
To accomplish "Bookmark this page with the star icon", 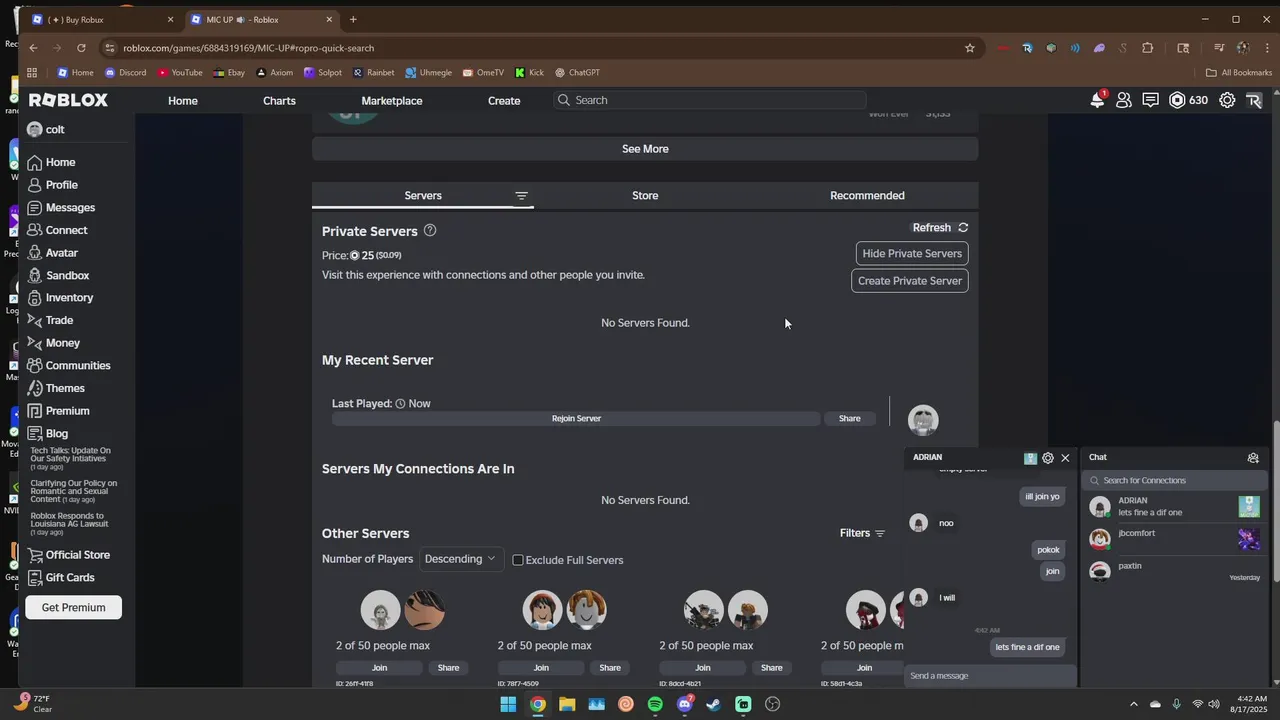I will pos(969,48).
